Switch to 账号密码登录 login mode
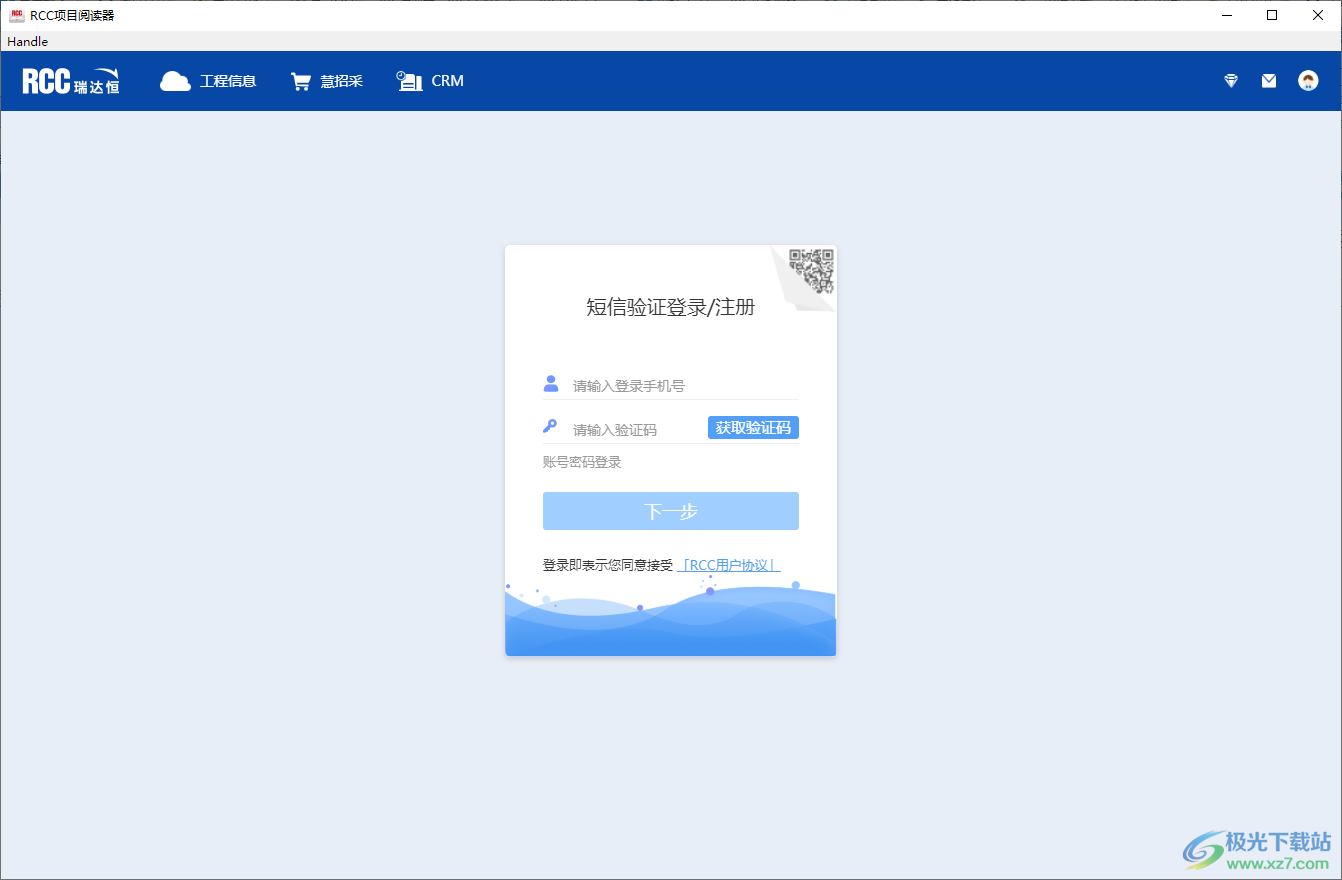Screen dimensions: 1342x880 tap(581, 461)
